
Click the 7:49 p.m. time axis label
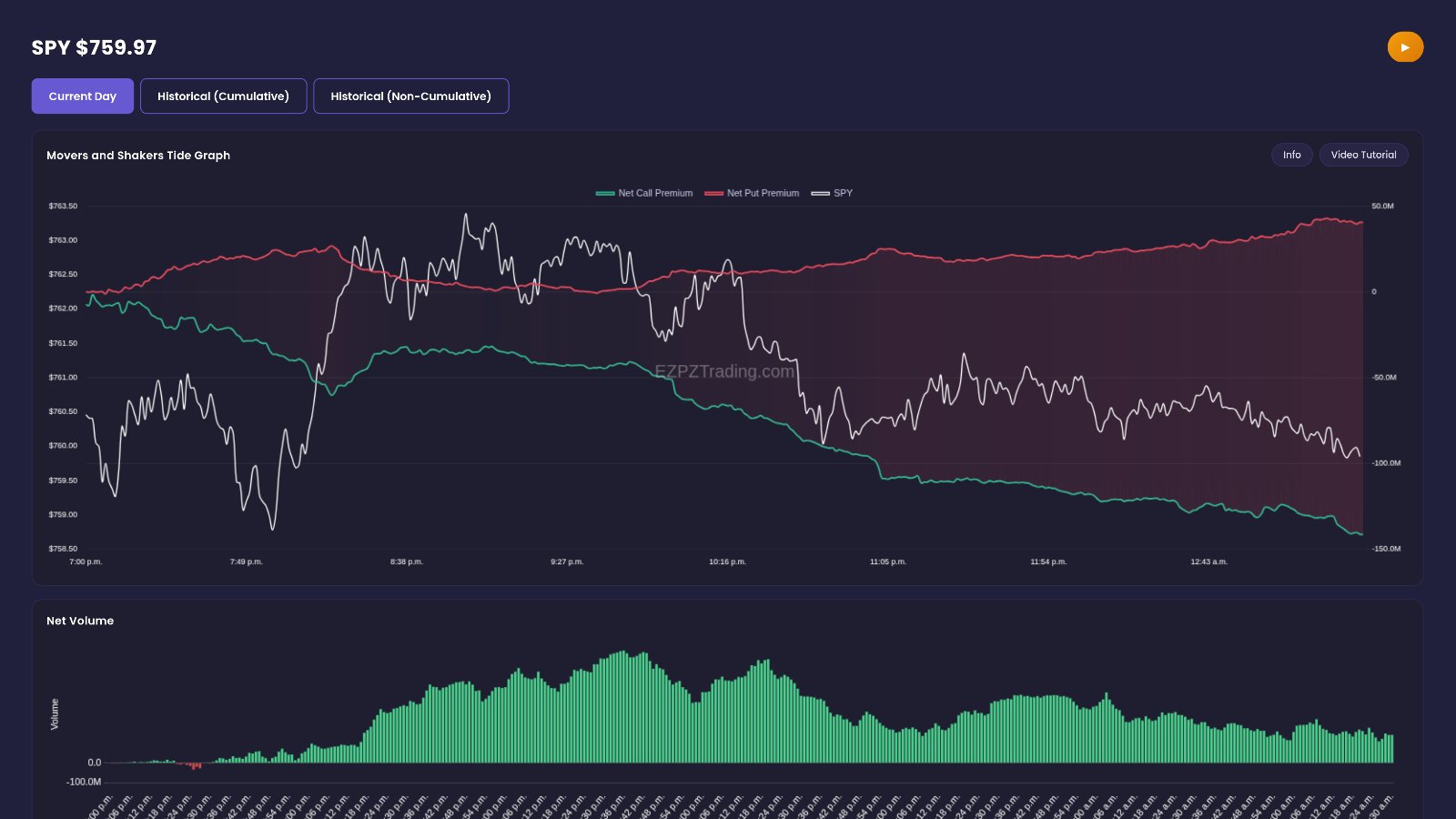(x=246, y=561)
